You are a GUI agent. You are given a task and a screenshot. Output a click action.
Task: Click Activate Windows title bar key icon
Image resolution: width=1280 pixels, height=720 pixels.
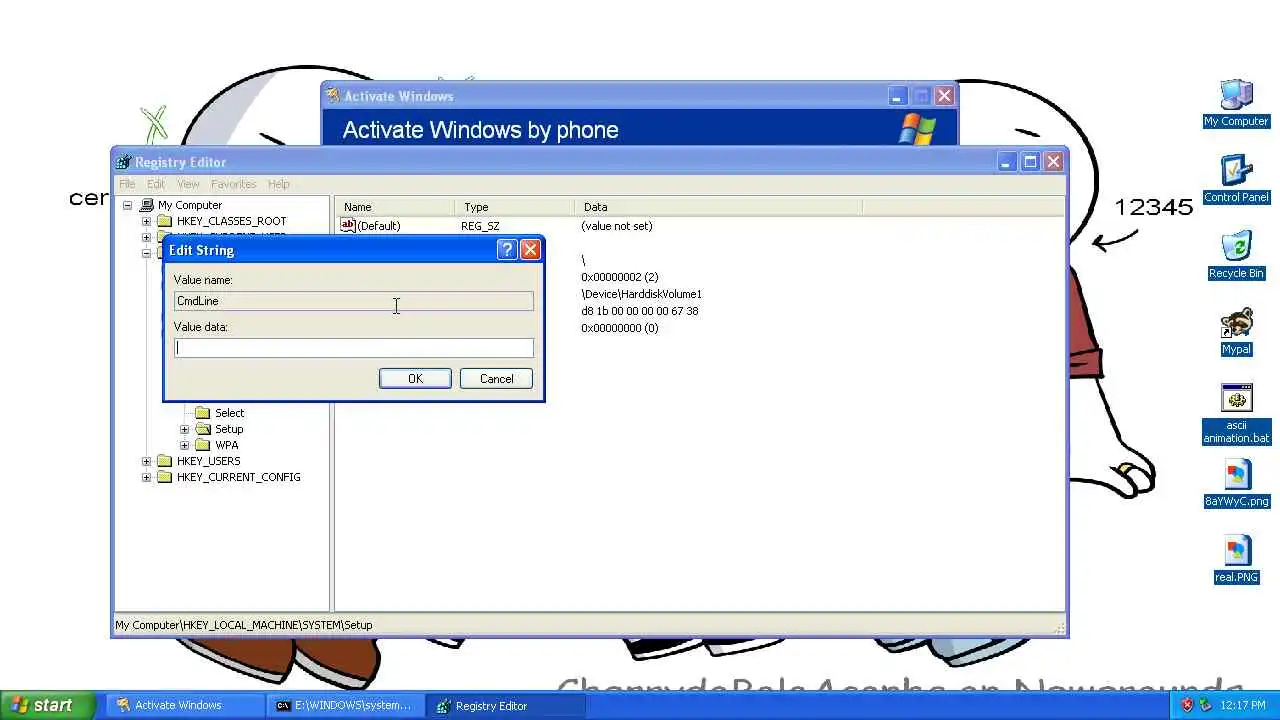[332, 96]
